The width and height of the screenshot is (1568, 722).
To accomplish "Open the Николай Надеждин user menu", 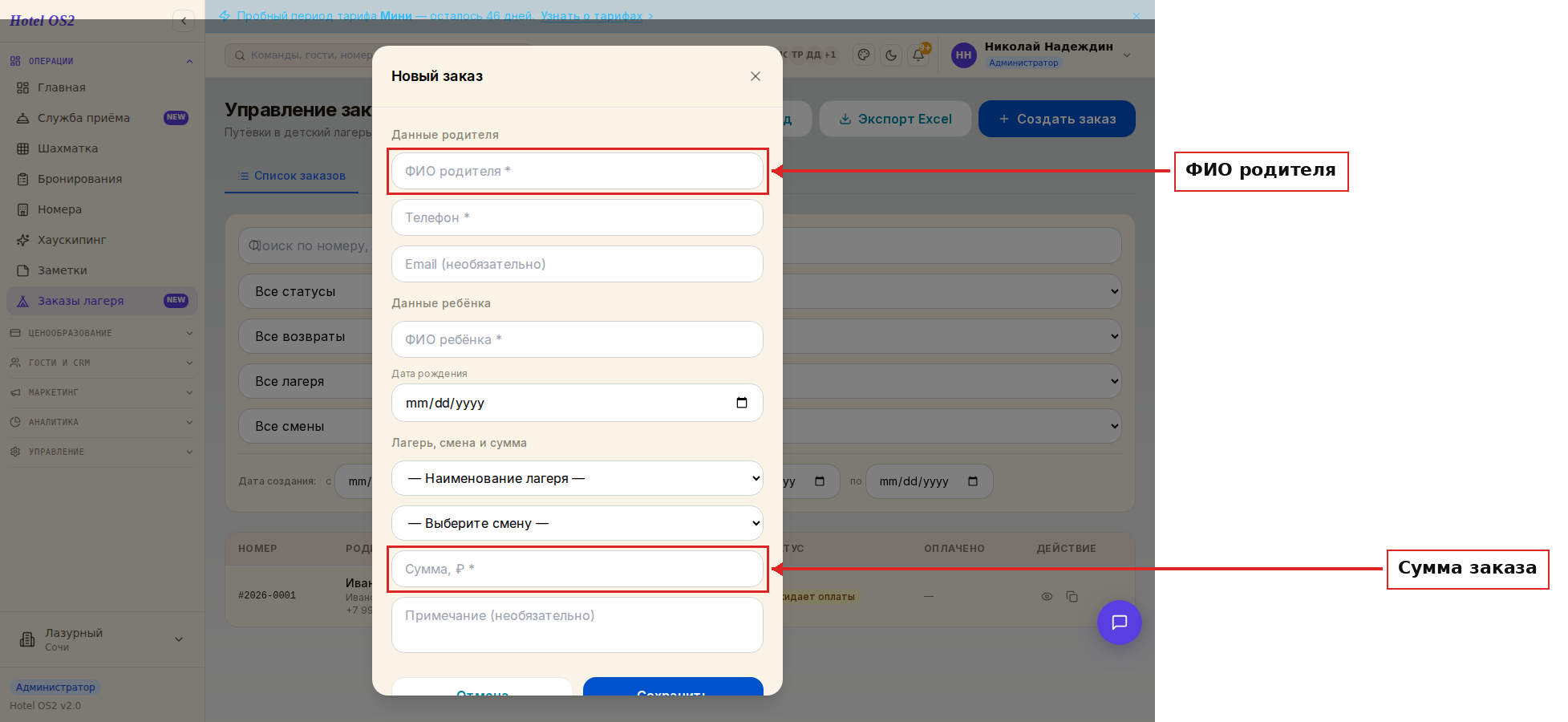I will (1041, 55).
